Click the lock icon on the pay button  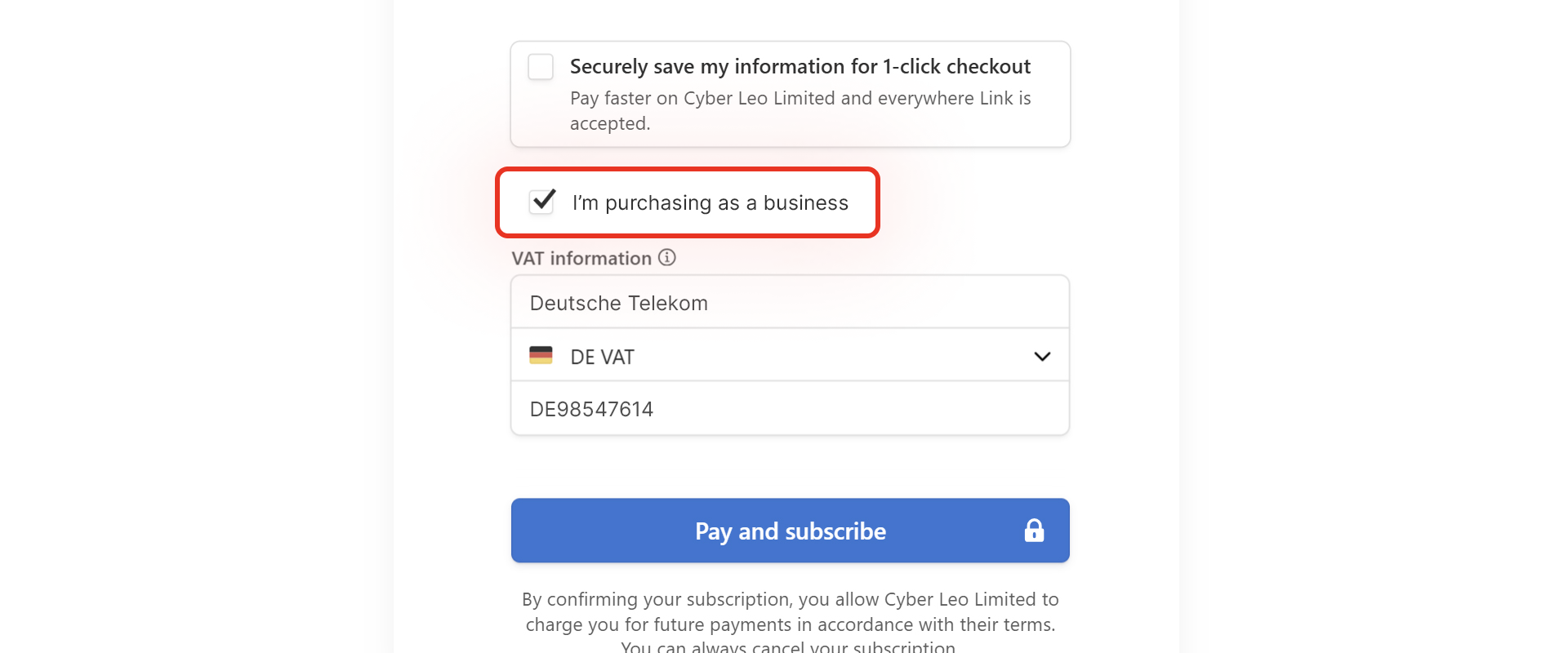coord(1034,531)
